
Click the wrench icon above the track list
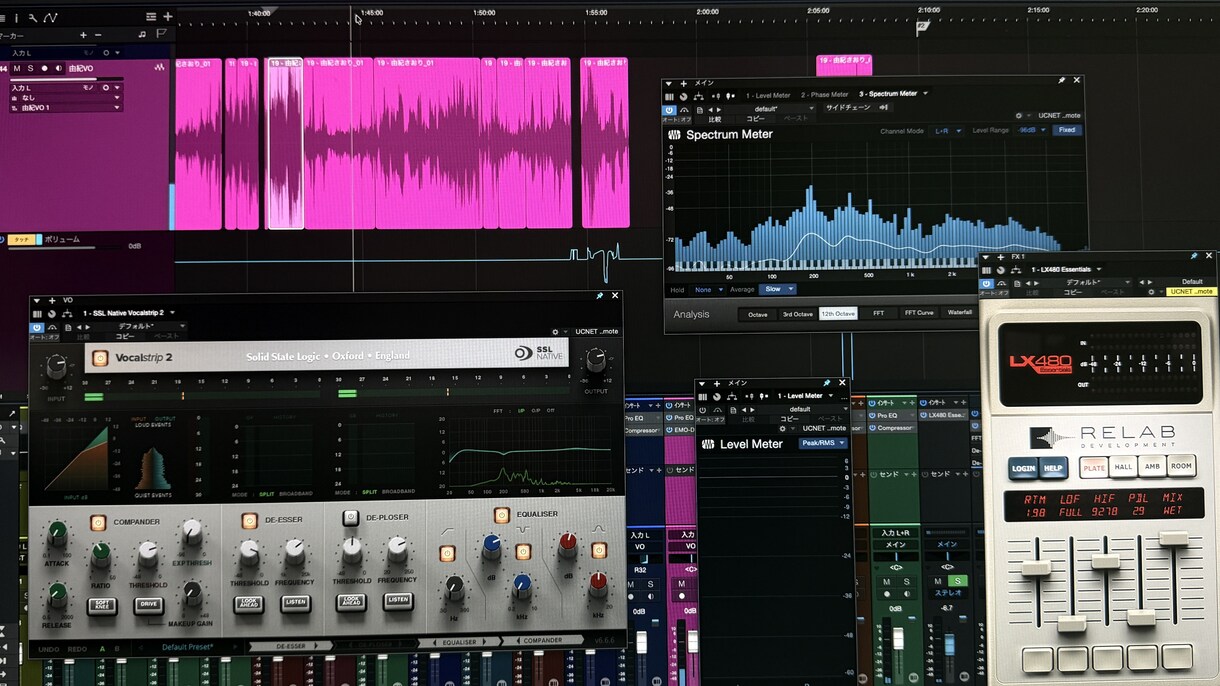pyautogui.click(x=33, y=17)
